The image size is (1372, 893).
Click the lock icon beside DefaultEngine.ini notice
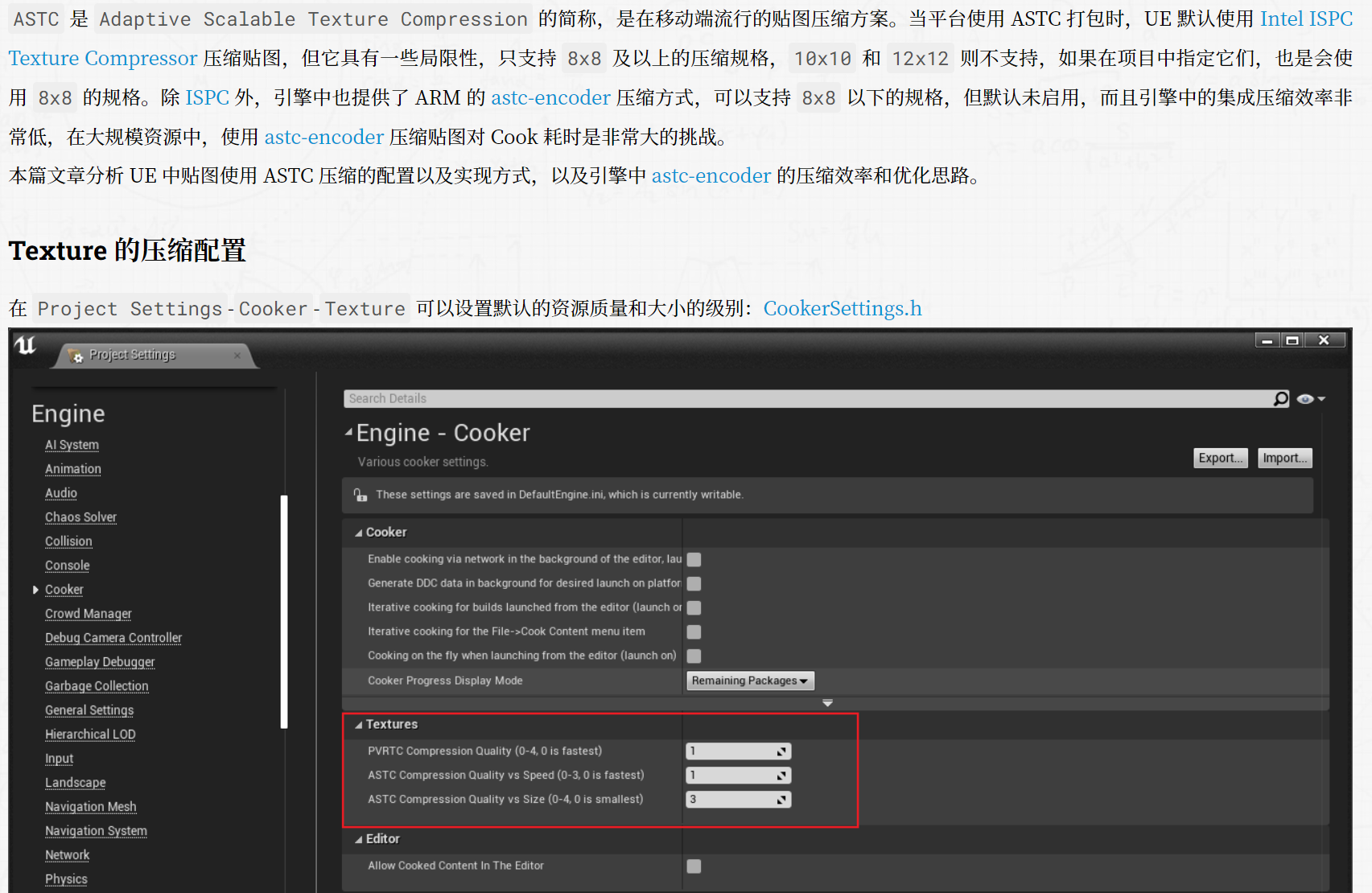coord(361,495)
